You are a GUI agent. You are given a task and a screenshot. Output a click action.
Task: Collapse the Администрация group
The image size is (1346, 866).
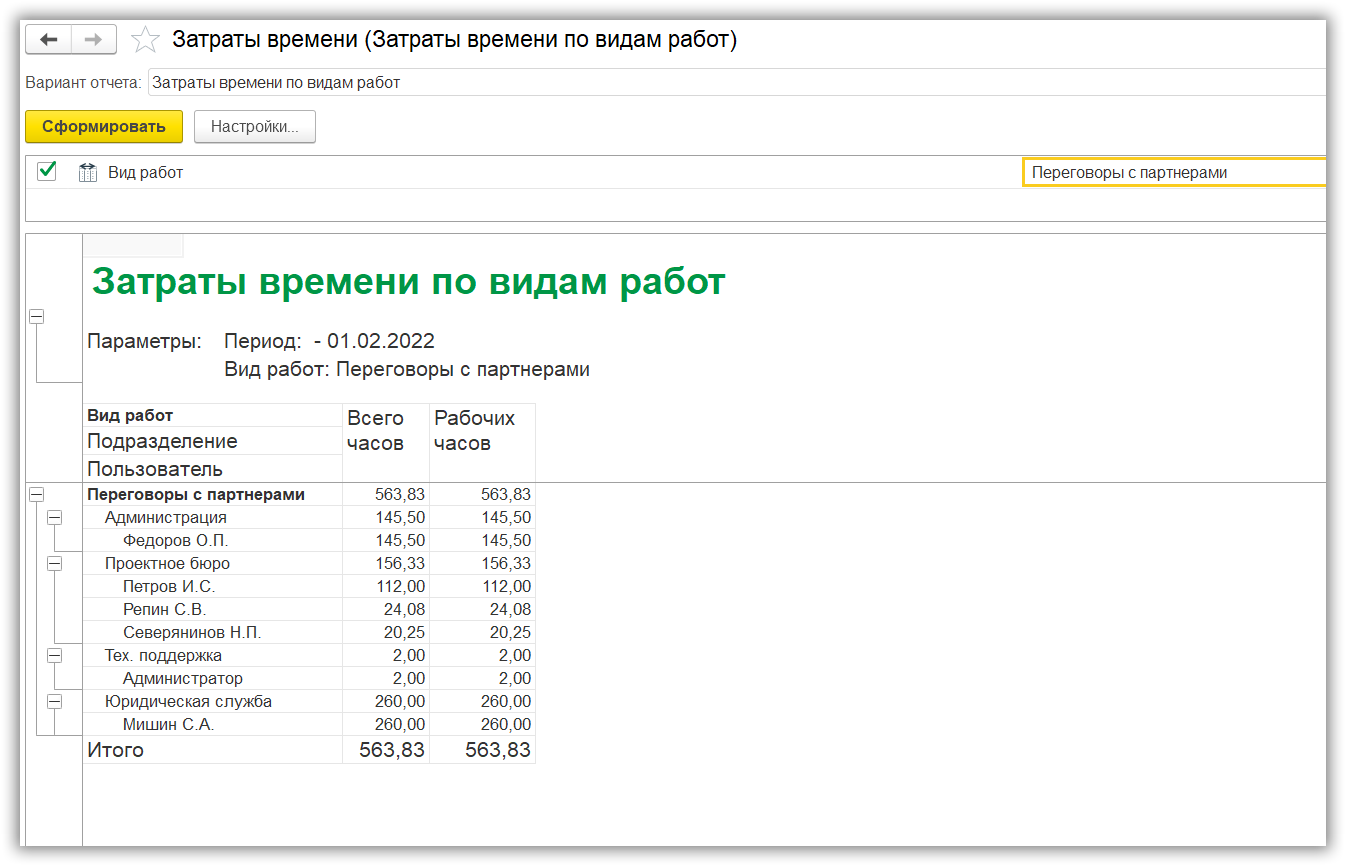[55, 518]
